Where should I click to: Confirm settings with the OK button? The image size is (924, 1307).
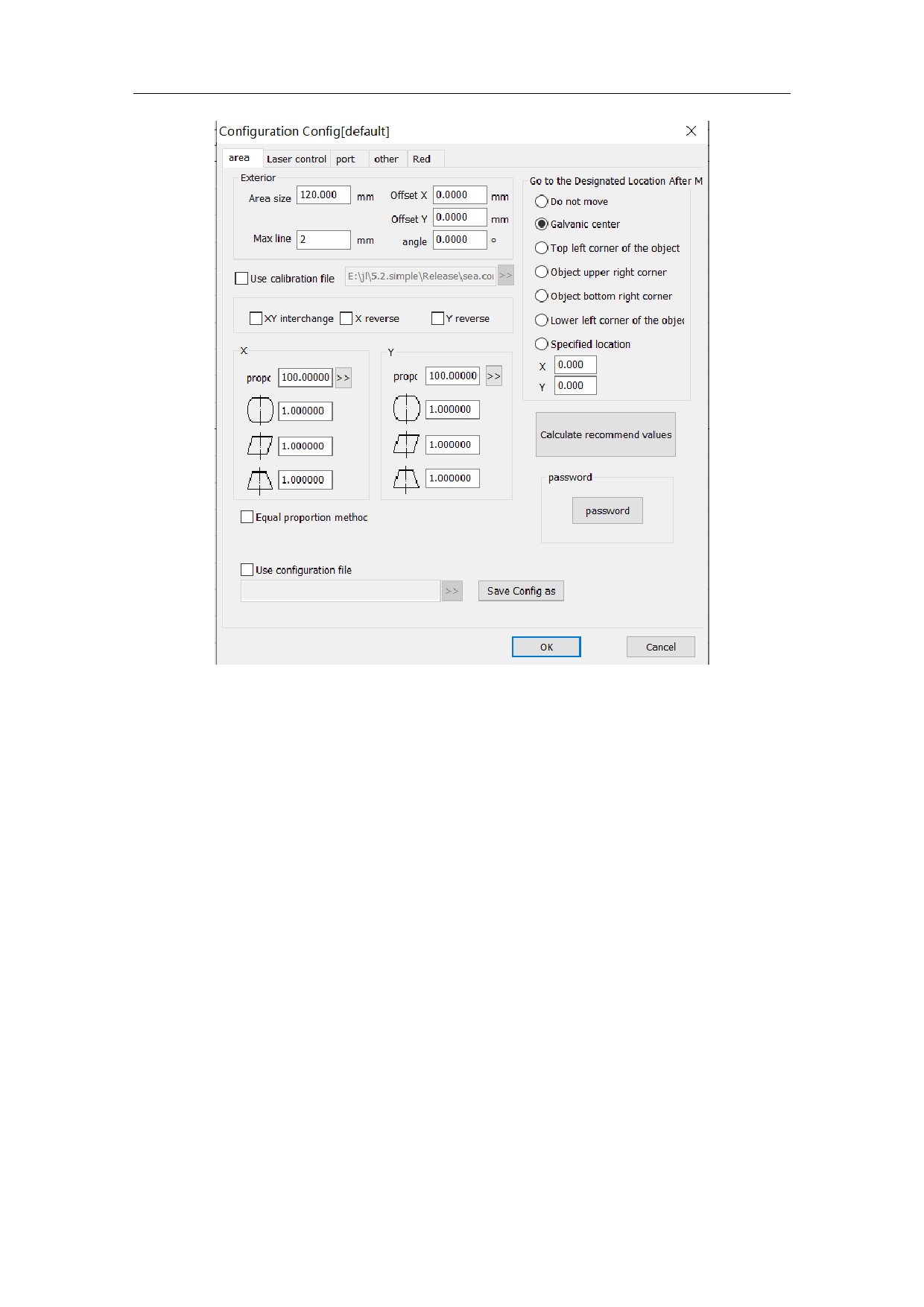pyautogui.click(x=545, y=647)
